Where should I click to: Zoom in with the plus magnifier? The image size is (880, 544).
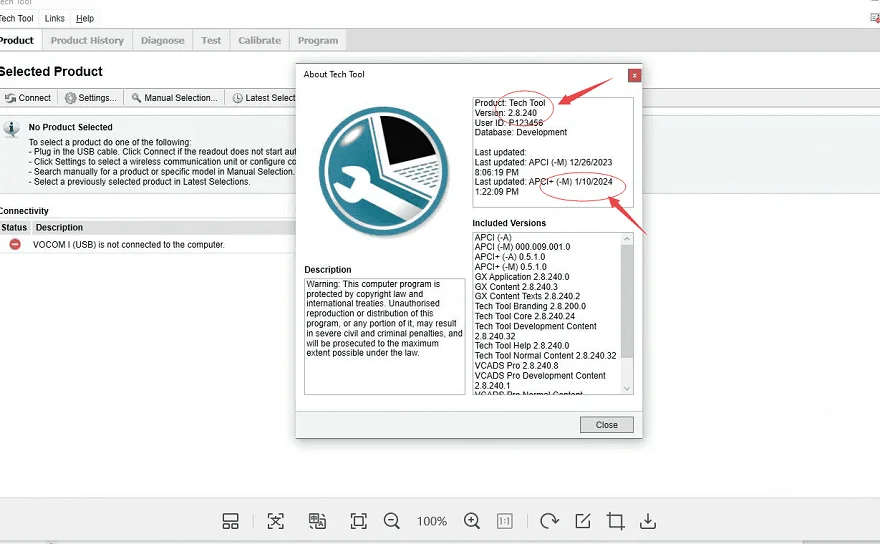[x=472, y=522]
